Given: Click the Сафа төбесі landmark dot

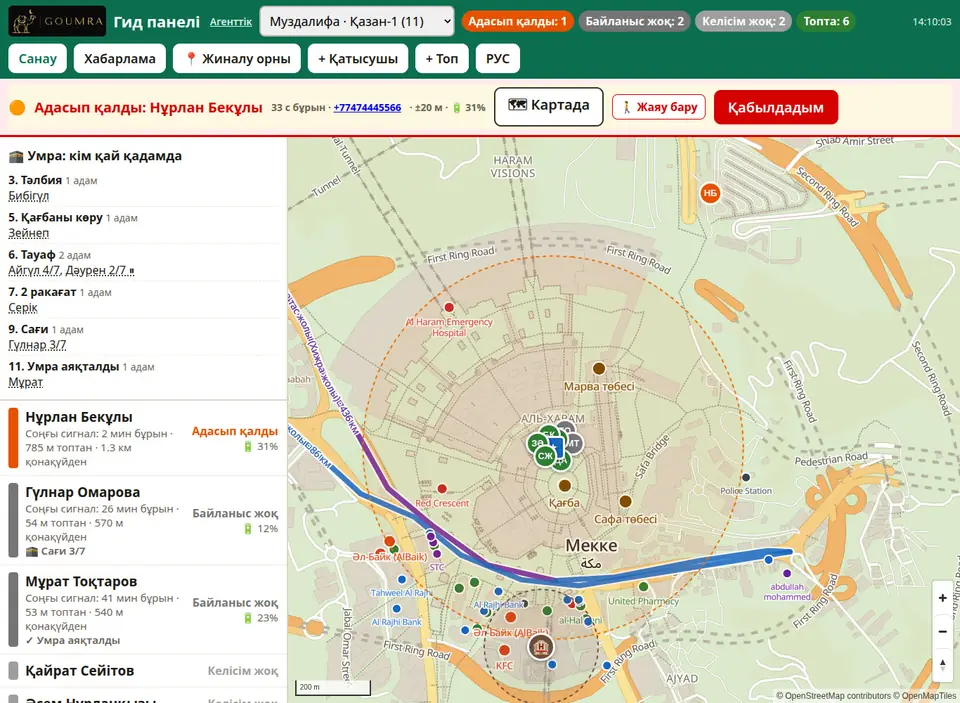Looking at the screenshot, I should tap(625, 501).
